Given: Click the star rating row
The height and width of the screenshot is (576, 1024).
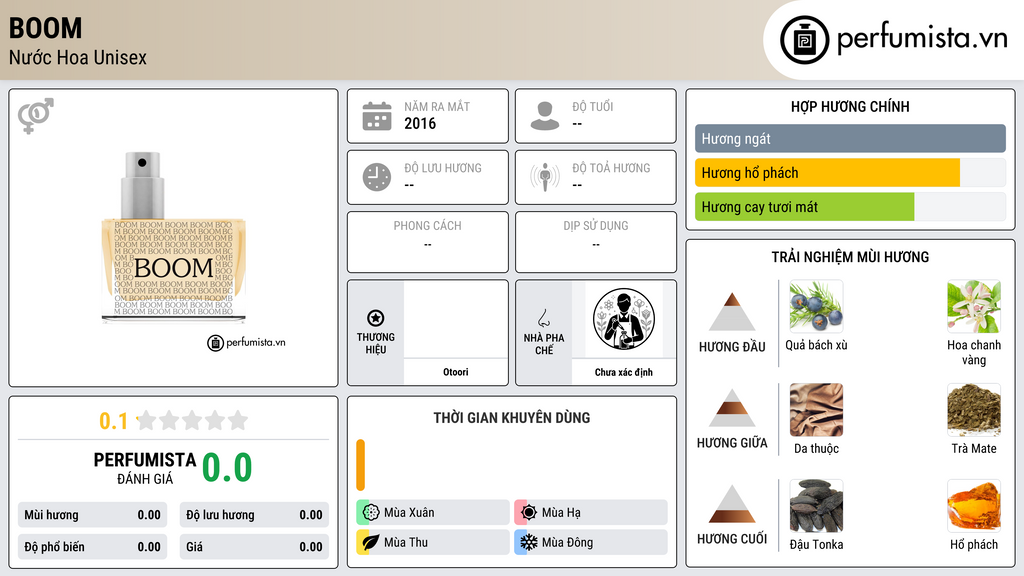Looking at the screenshot, I should point(192,420).
